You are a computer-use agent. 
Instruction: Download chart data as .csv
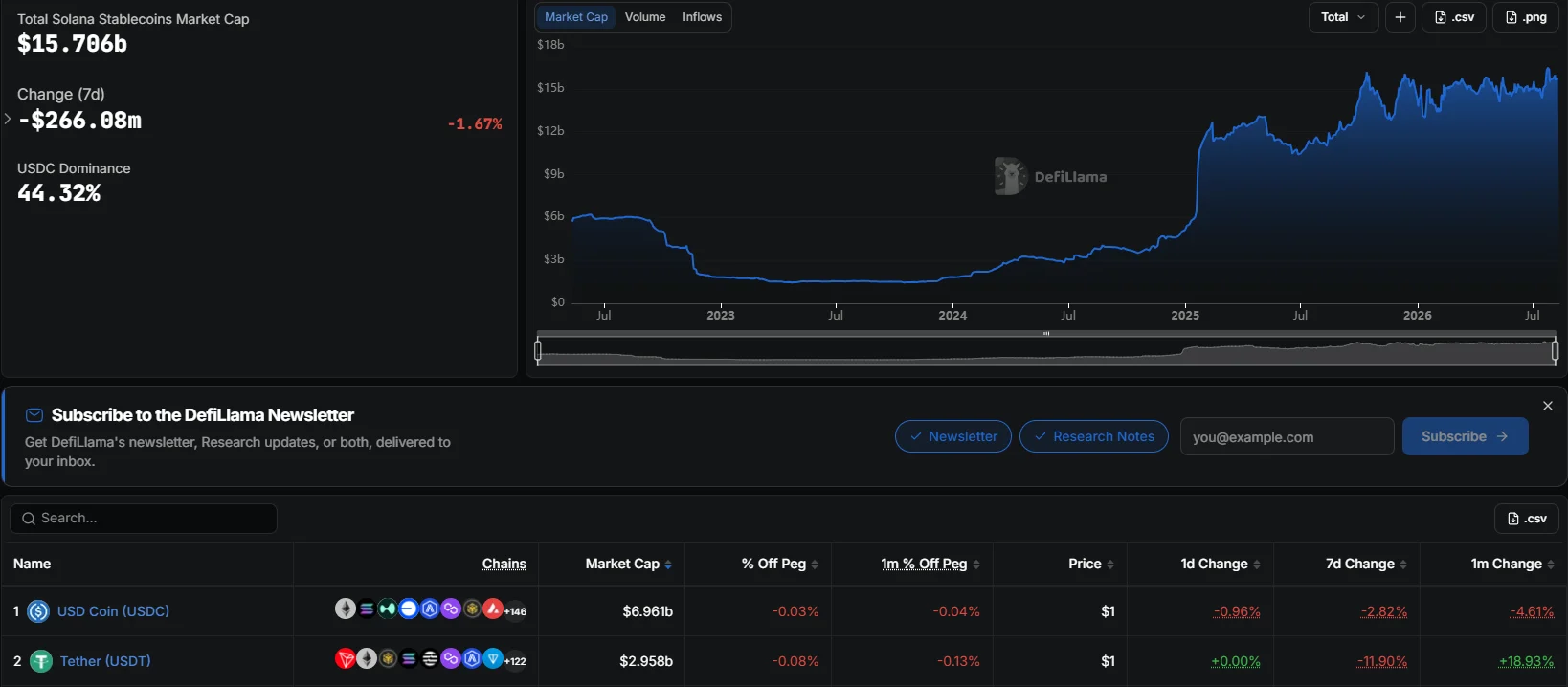pos(1454,17)
